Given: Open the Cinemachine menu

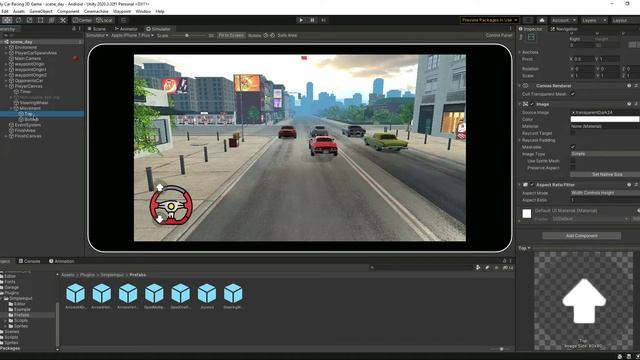Looking at the screenshot, I should pos(96,11).
